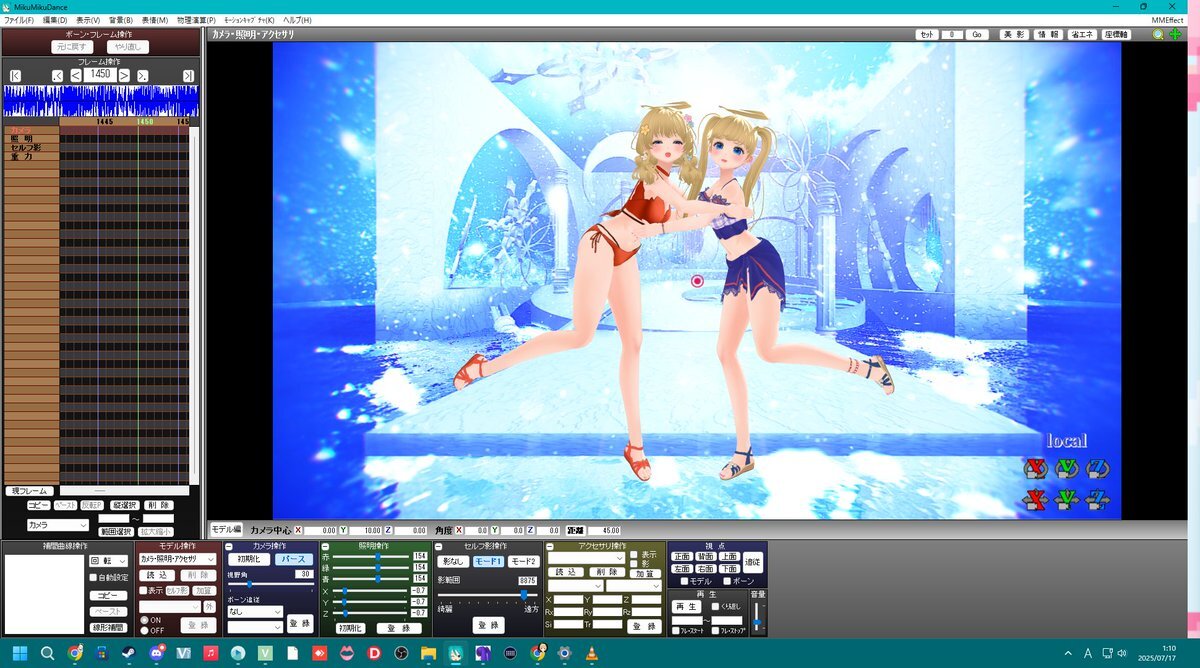The width and height of the screenshot is (1200, 668).
Task: Click the 'local' coordinate mode label
Action: pos(1066,441)
